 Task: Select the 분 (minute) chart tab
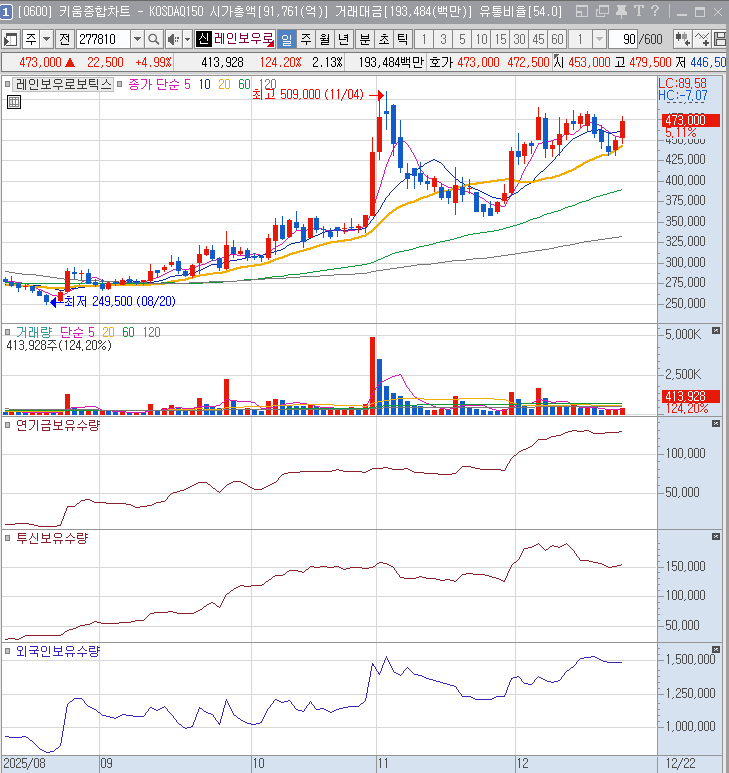[365, 39]
